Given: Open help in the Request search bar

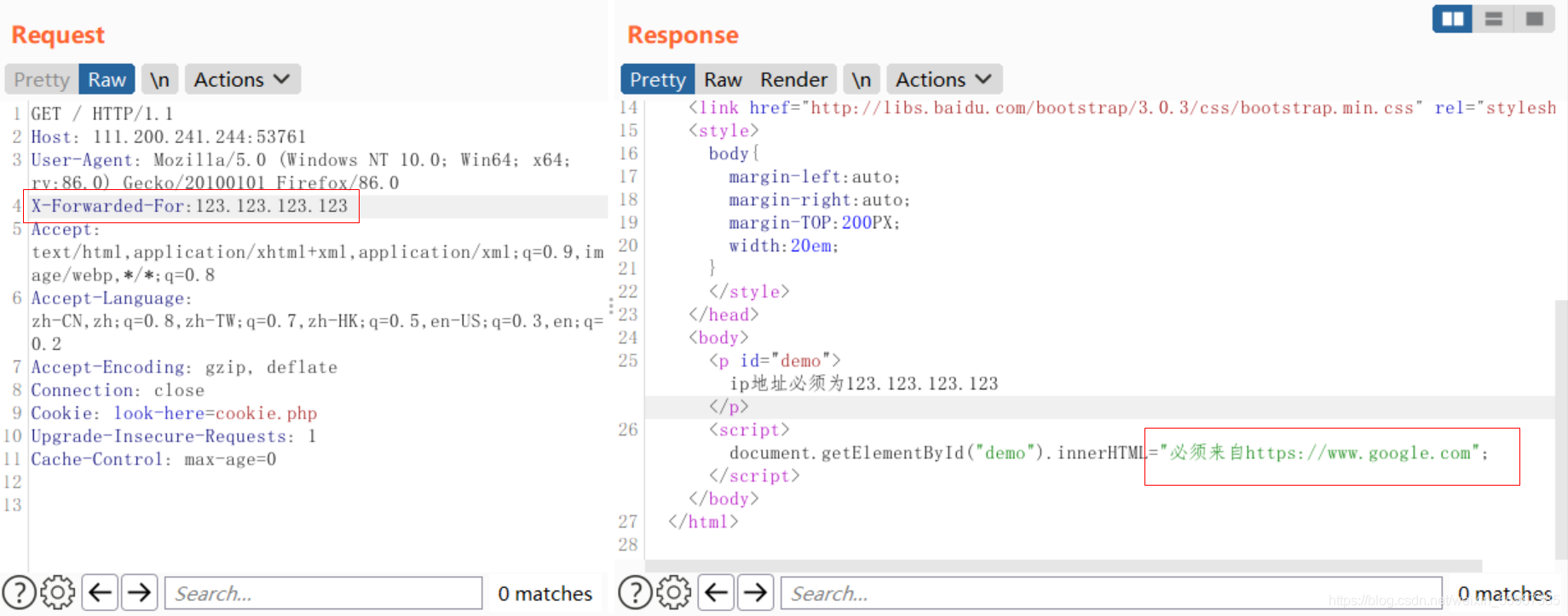Looking at the screenshot, I should click(x=20, y=592).
